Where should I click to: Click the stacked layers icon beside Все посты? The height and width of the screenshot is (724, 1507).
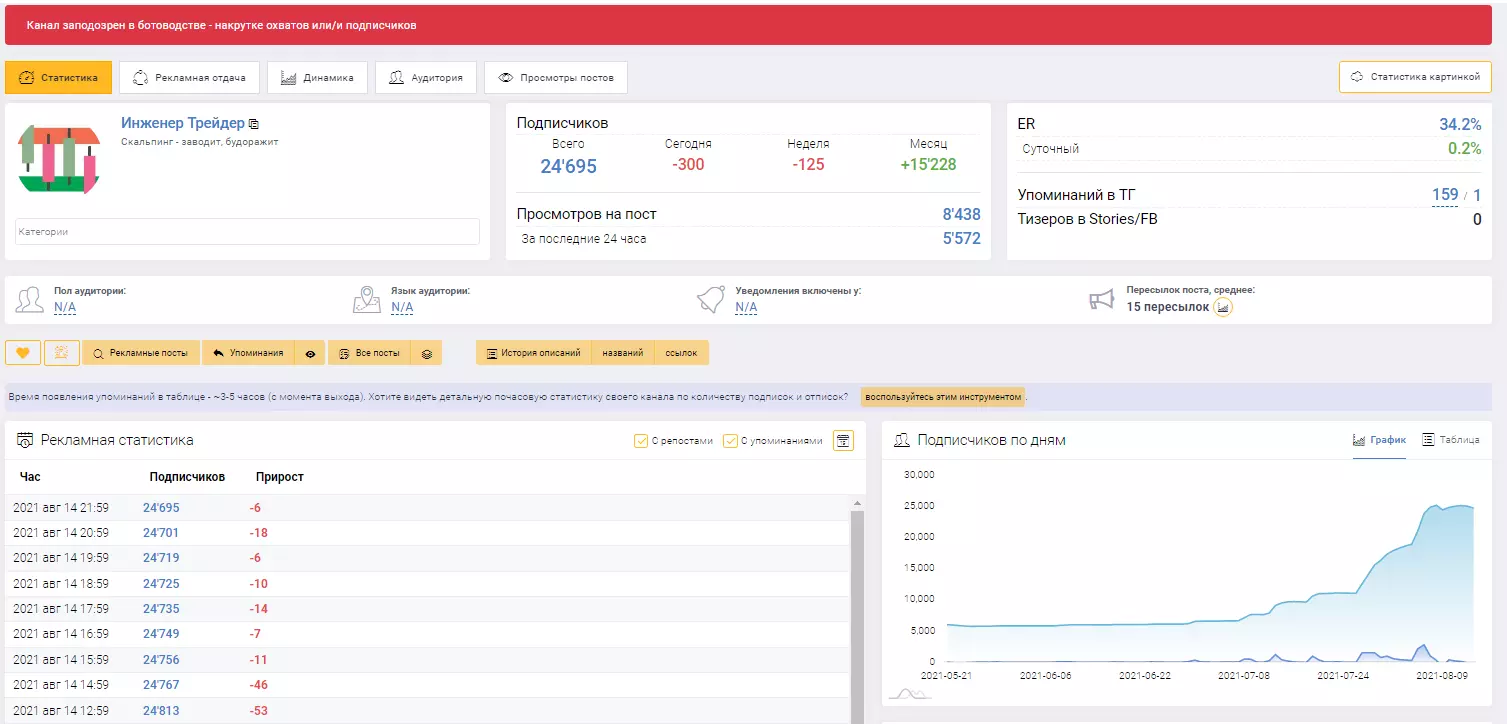coord(426,353)
